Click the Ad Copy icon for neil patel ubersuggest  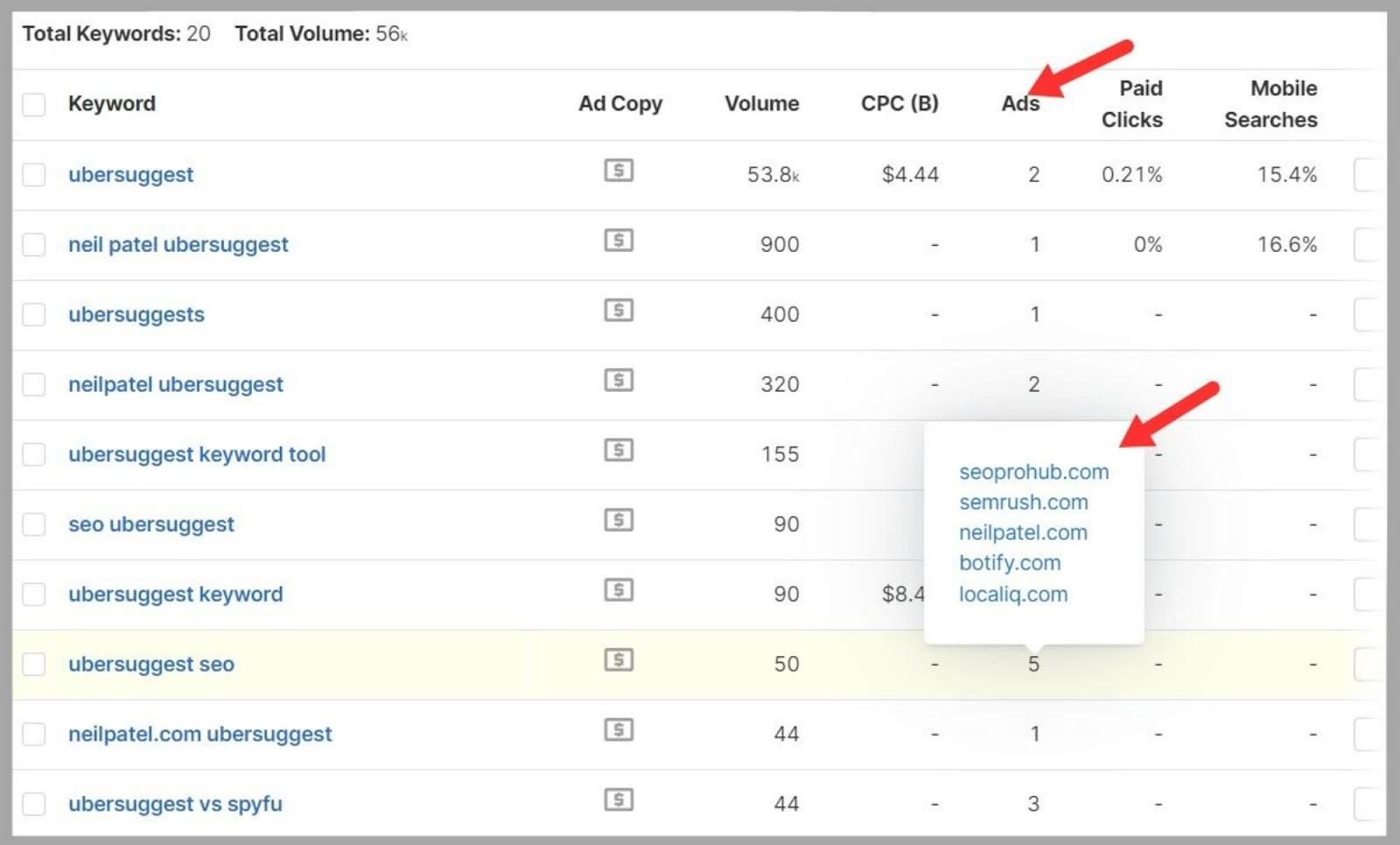(619, 241)
